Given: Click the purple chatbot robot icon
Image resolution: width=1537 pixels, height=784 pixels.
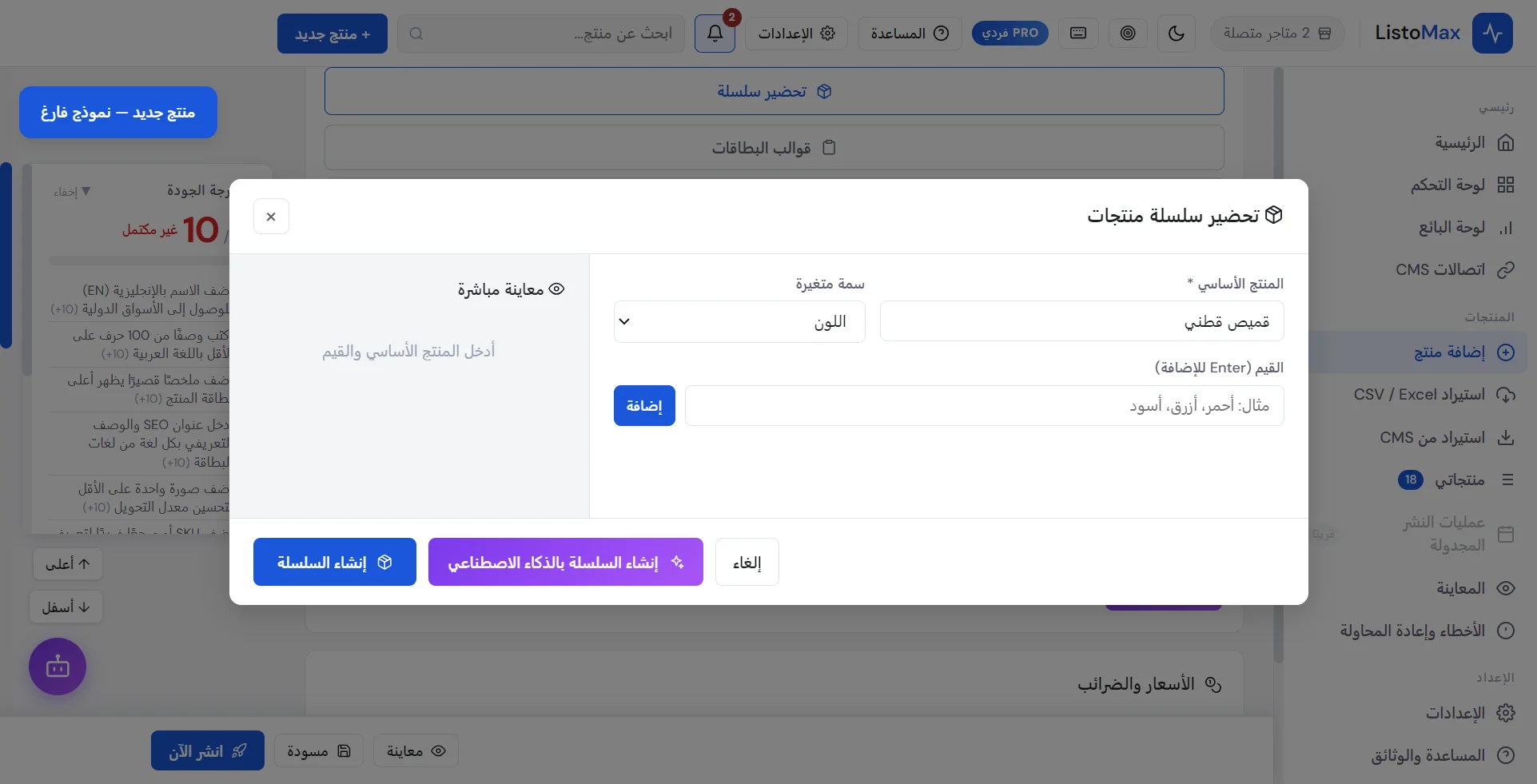Looking at the screenshot, I should [x=58, y=667].
